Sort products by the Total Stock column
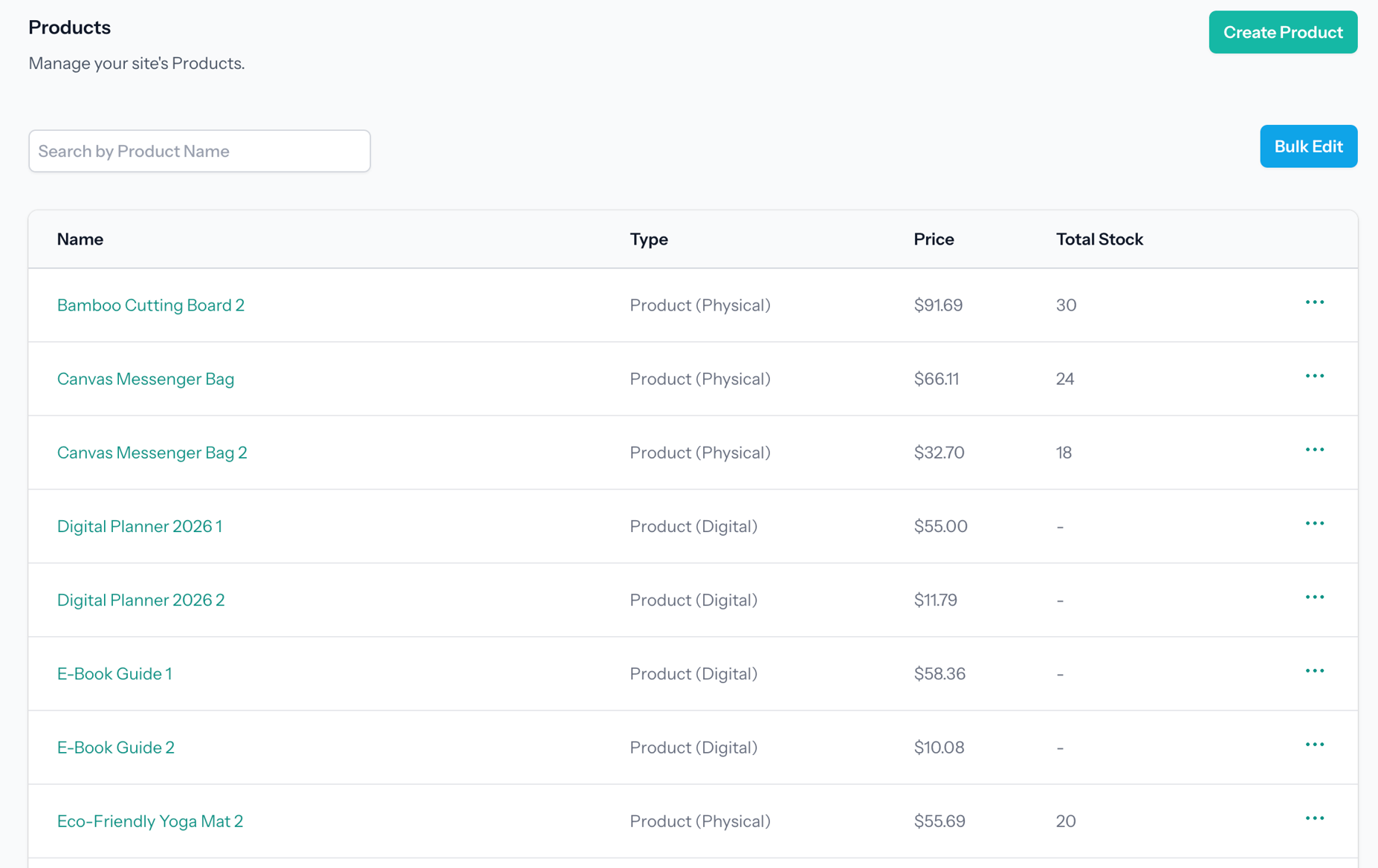 pyautogui.click(x=1099, y=239)
